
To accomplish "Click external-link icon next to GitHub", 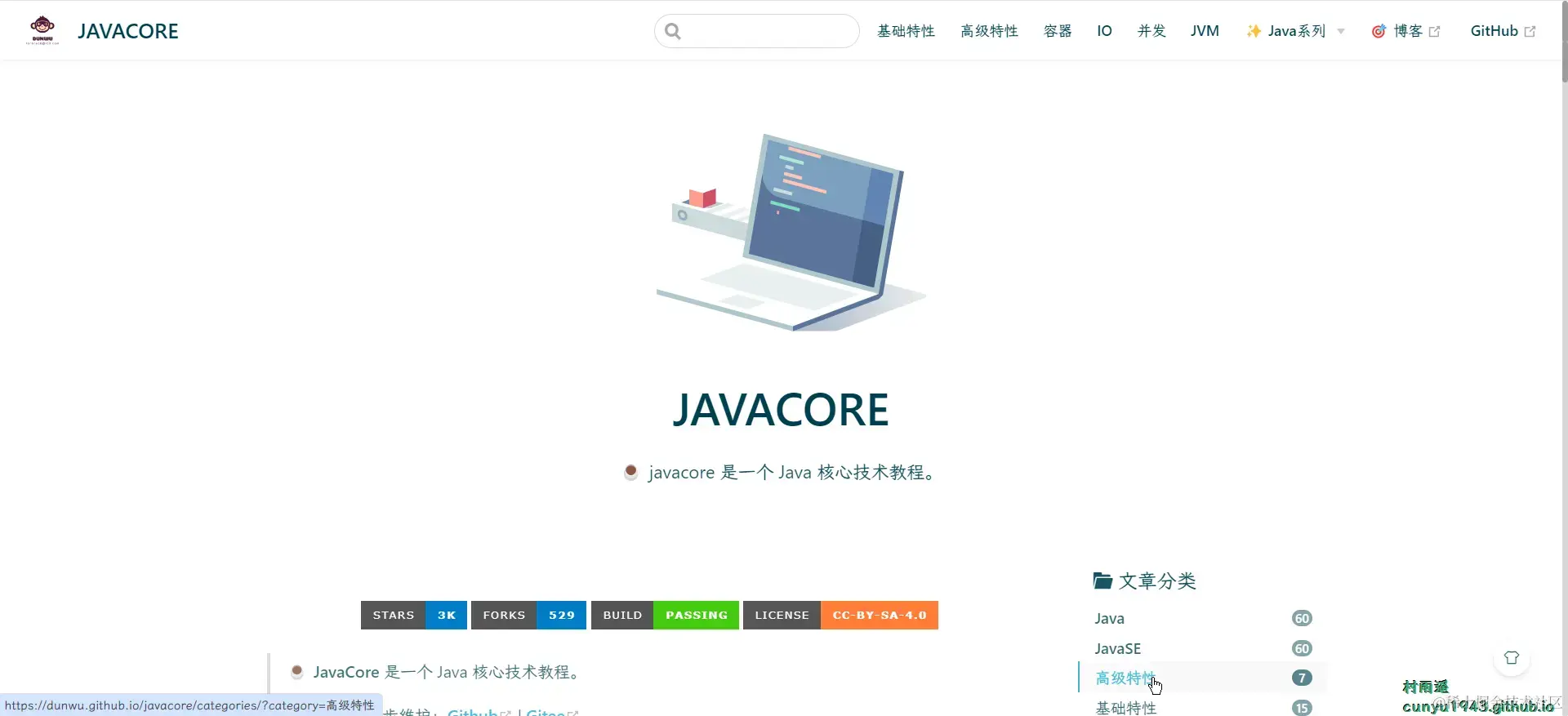I will coord(1530,32).
